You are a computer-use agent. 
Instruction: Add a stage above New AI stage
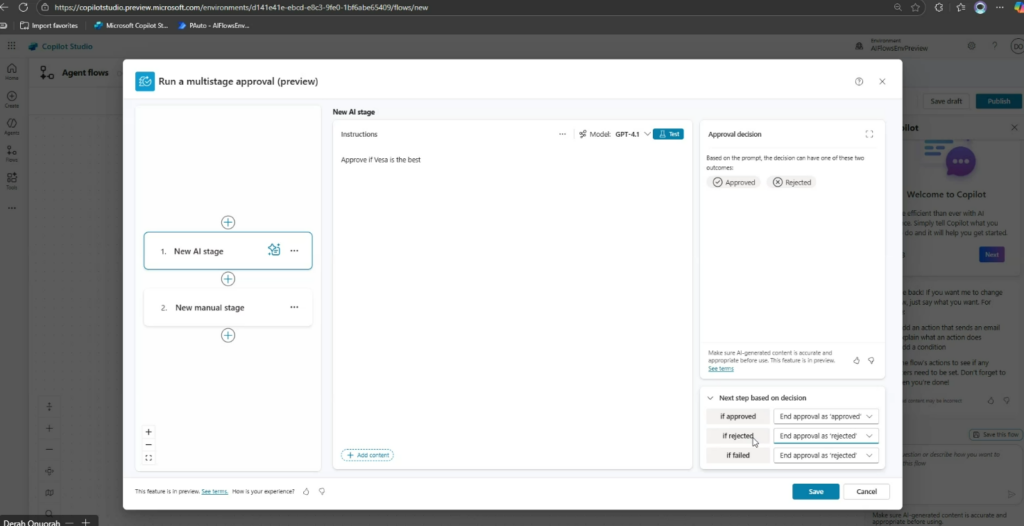[x=228, y=221]
